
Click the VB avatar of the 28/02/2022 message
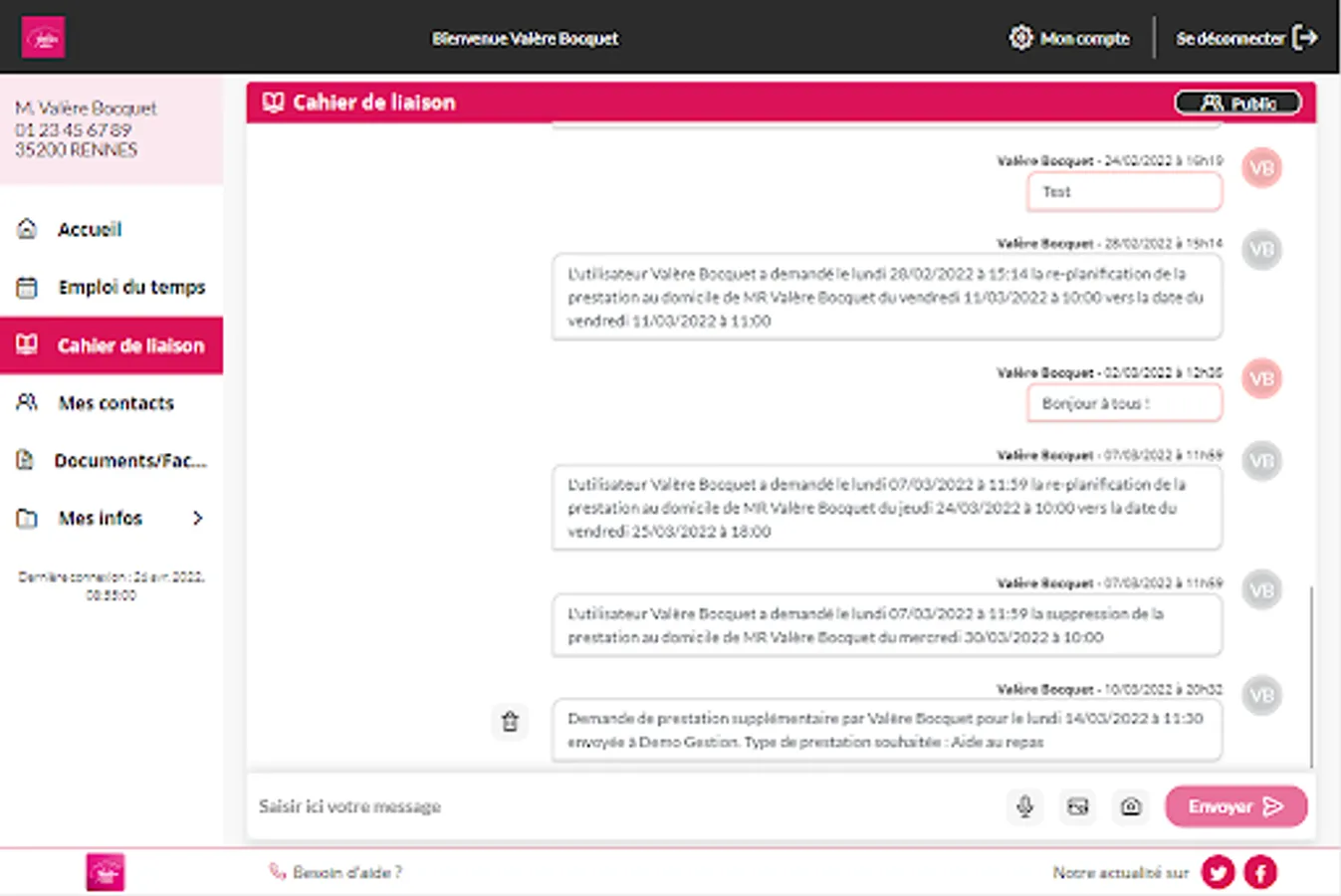coord(1261,250)
